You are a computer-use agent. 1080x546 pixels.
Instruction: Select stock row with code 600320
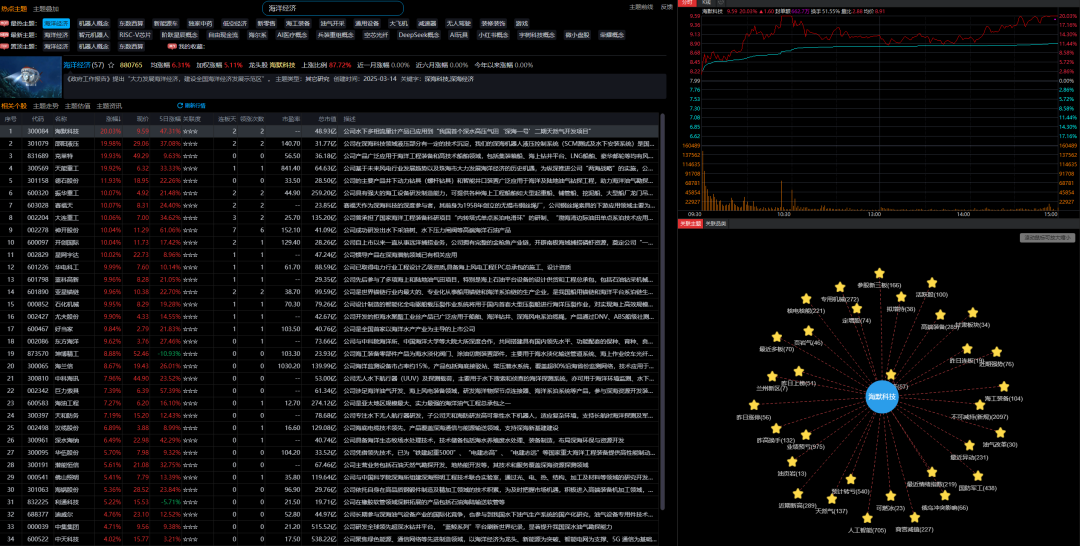tap(329, 193)
